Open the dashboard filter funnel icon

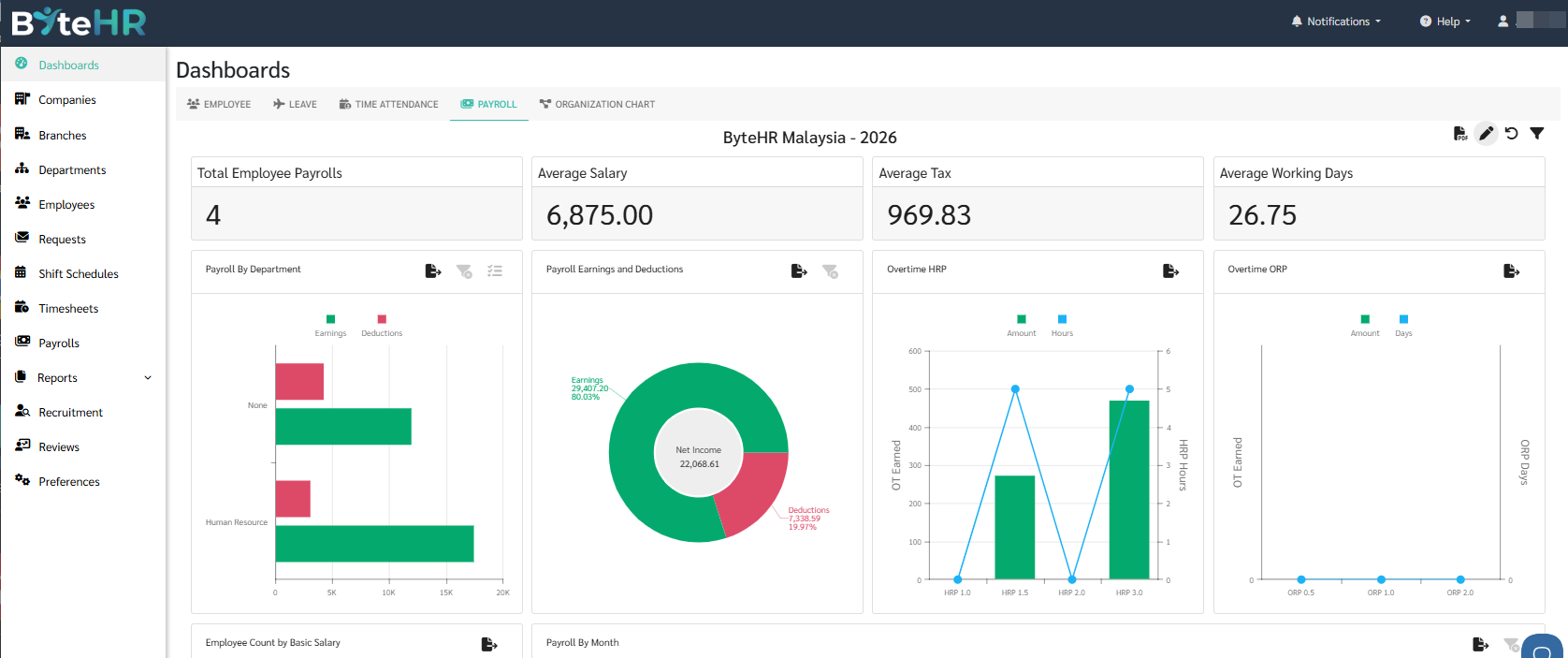(x=1536, y=134)
